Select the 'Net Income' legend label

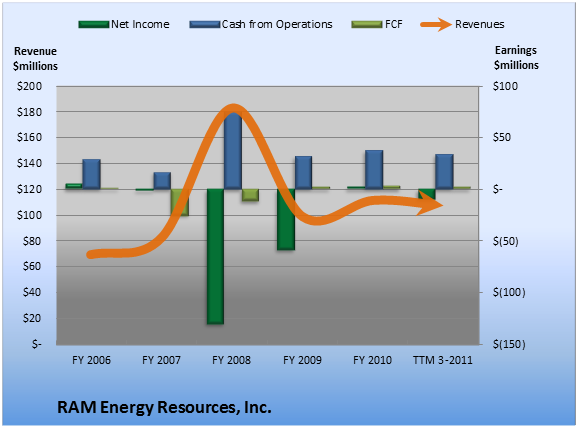point(140,24)
